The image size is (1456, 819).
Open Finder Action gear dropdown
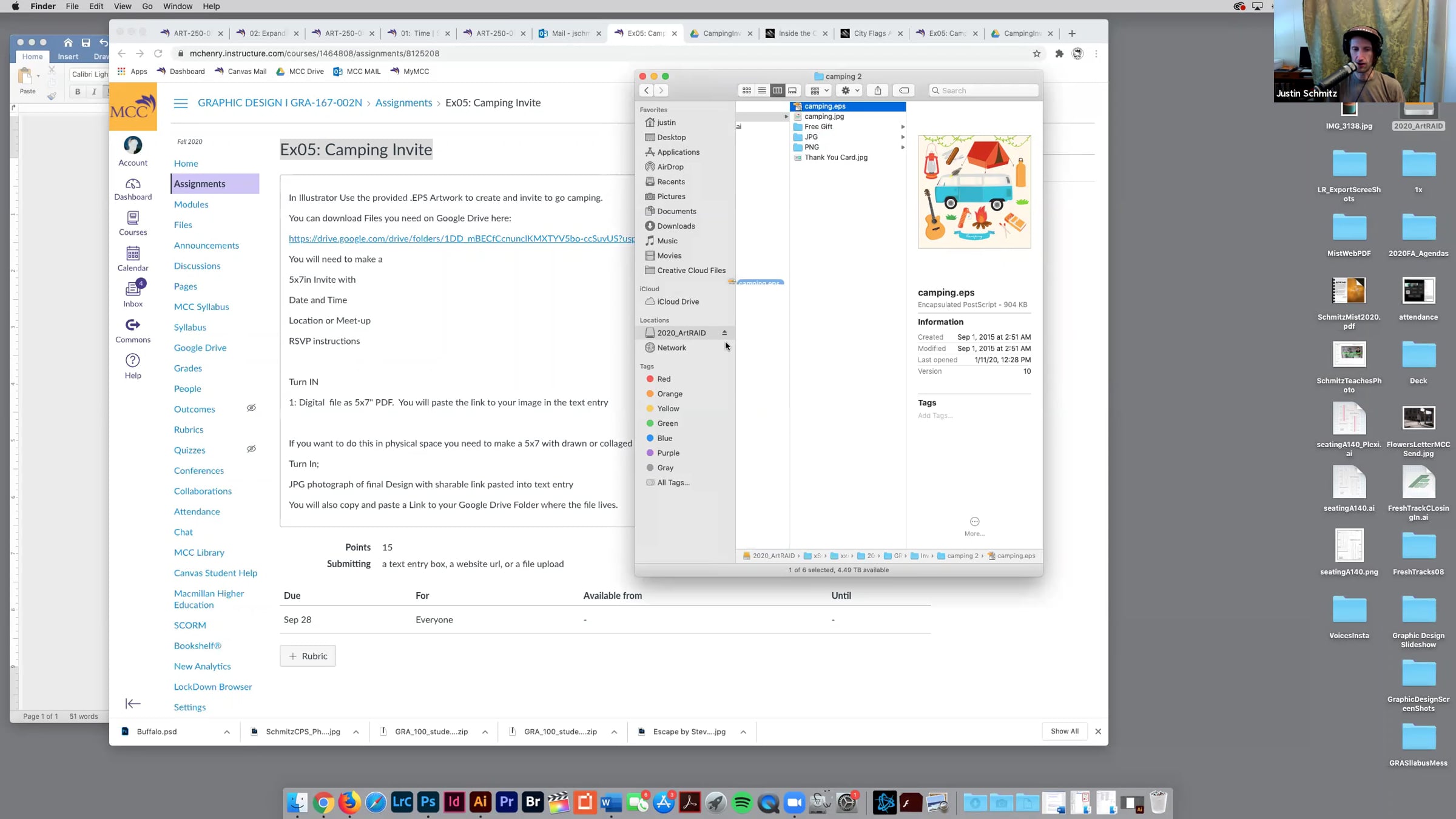click(x=849, y=90)
